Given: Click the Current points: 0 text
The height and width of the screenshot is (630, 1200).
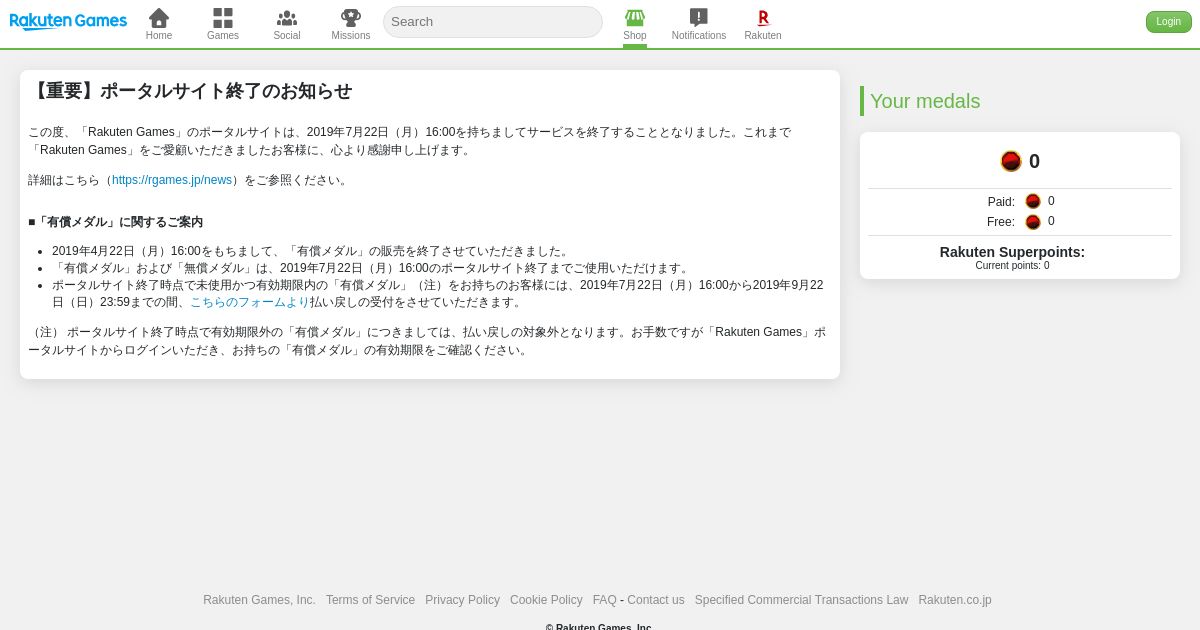Looking at the screenshot, I should click(x=1012, y=266).
